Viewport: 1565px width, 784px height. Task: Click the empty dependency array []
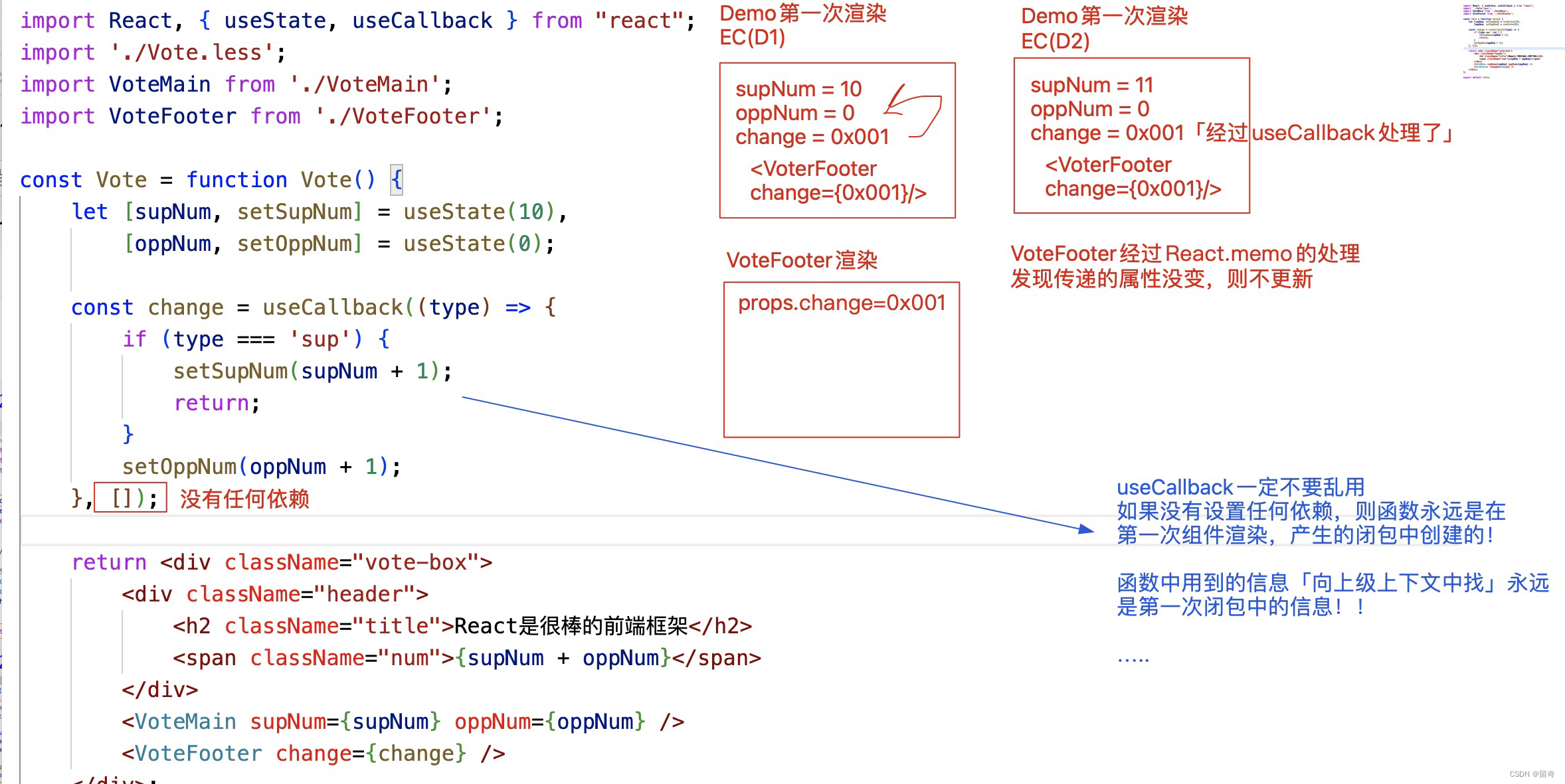point(122,499)
